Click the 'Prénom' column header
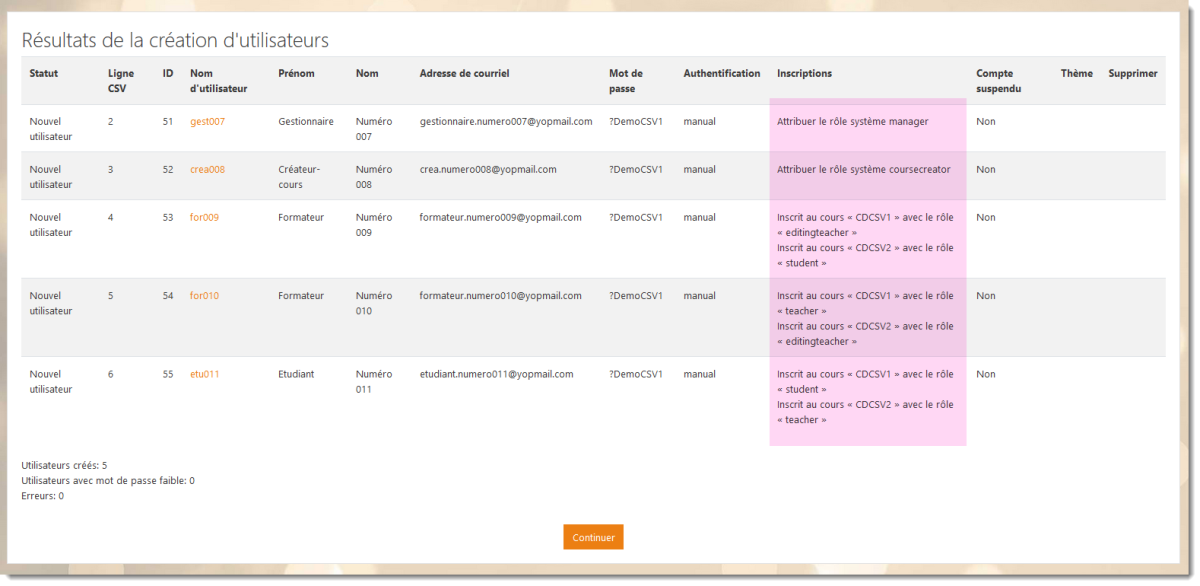The height and width of the screenshot is (586, 1200). (296, 74)
